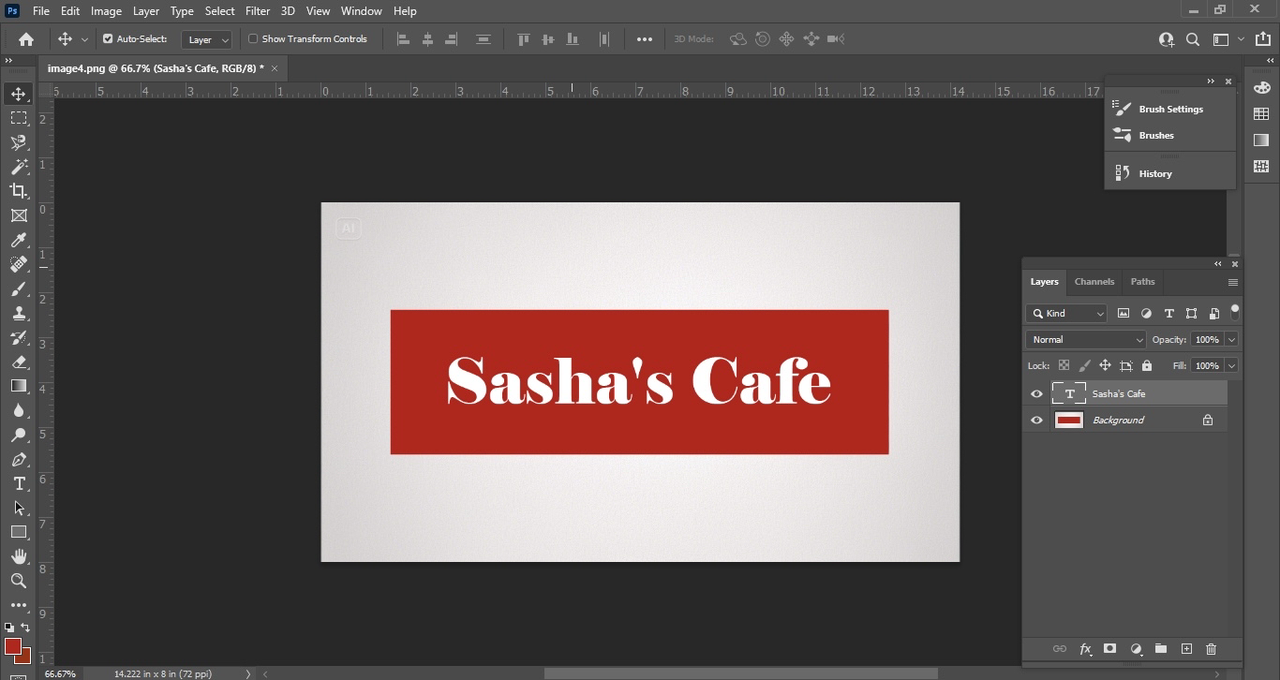This screenshot has width=1280, height=680.
Task: Activate the Crop tool
Action: coord(19,191)
